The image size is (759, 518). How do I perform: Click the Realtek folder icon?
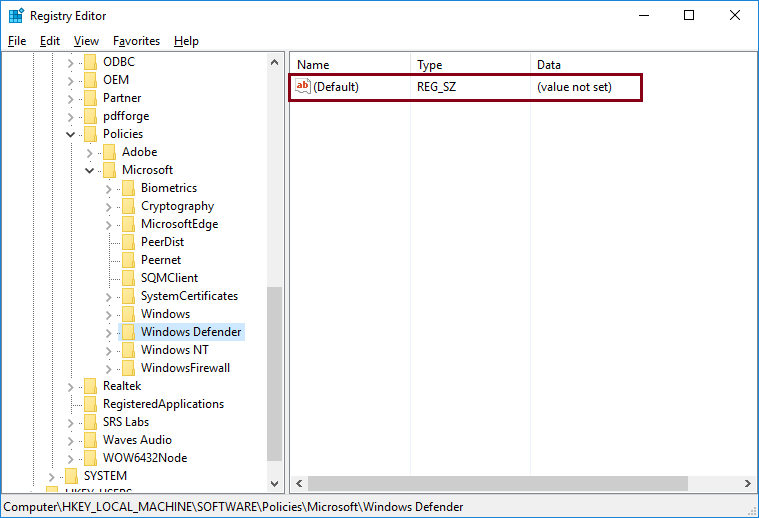[90, 386]
